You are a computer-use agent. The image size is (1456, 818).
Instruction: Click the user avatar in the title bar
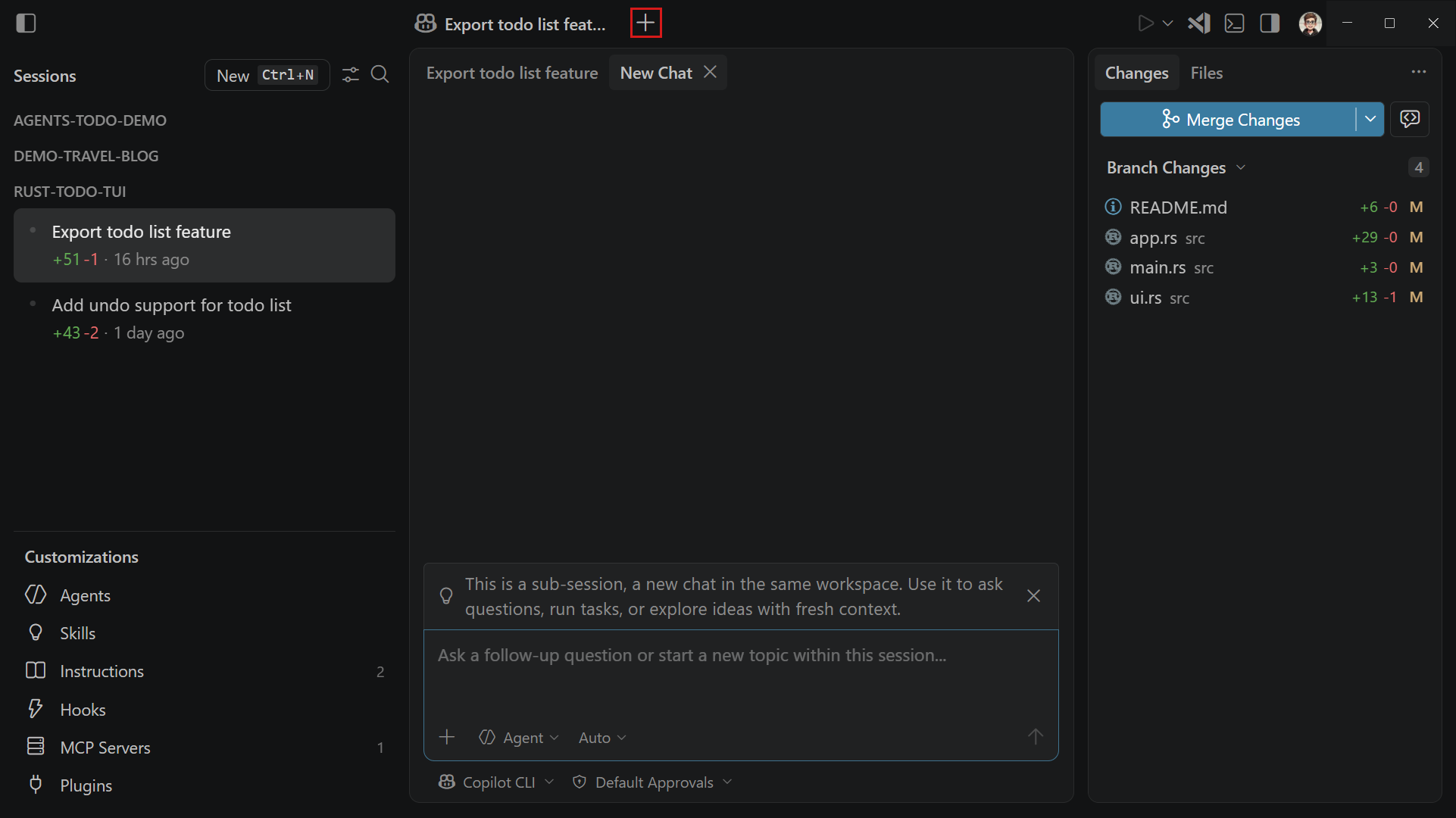coord(1310,23)
